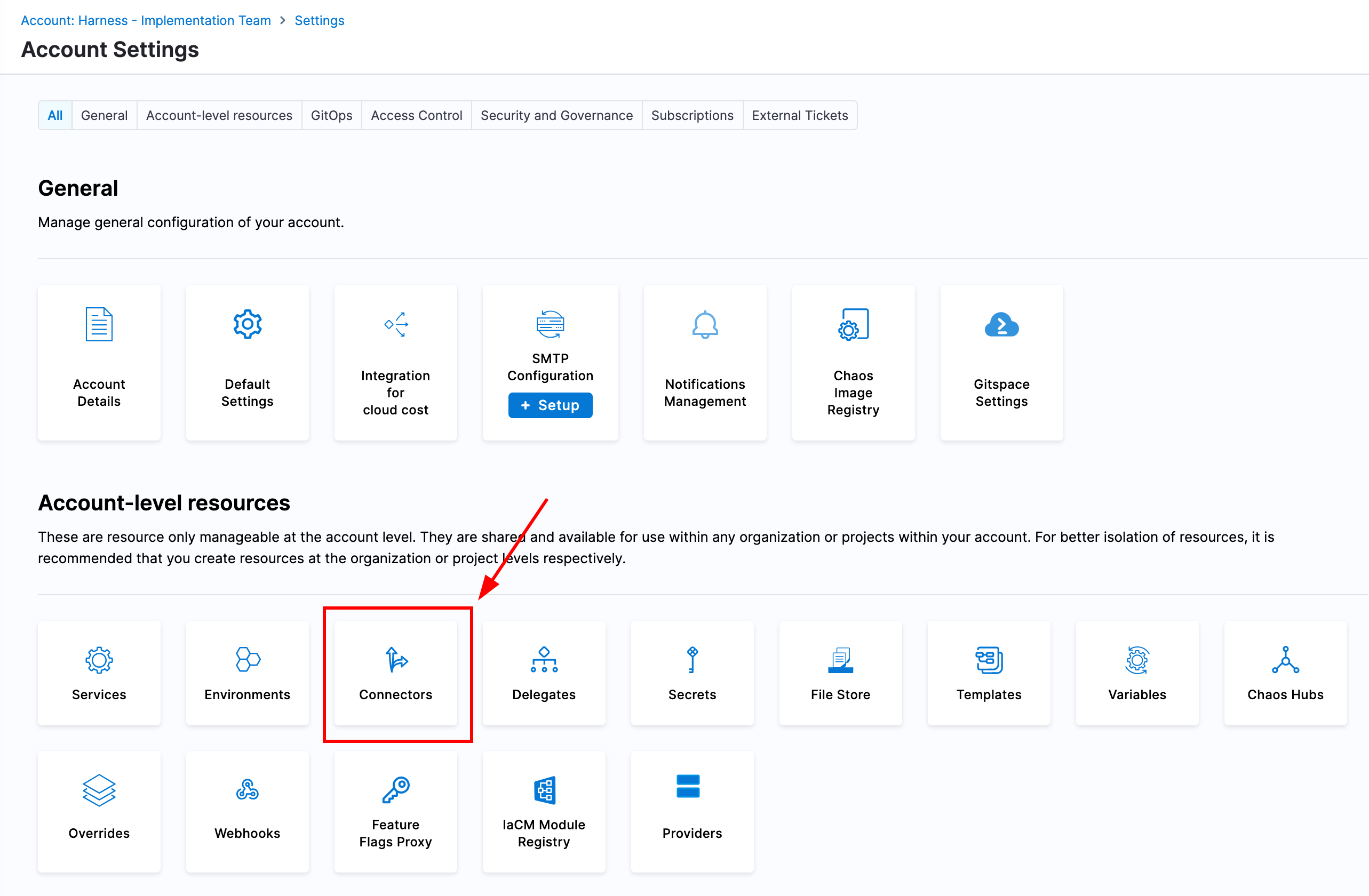Click the File Store icon
Screen dimensions: 1369x896
tap(840, 659)
